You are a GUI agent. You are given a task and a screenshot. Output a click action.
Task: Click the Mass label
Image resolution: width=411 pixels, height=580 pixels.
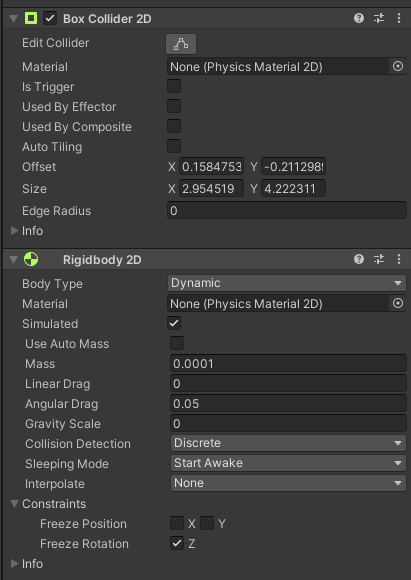click(x=40, y=364)
